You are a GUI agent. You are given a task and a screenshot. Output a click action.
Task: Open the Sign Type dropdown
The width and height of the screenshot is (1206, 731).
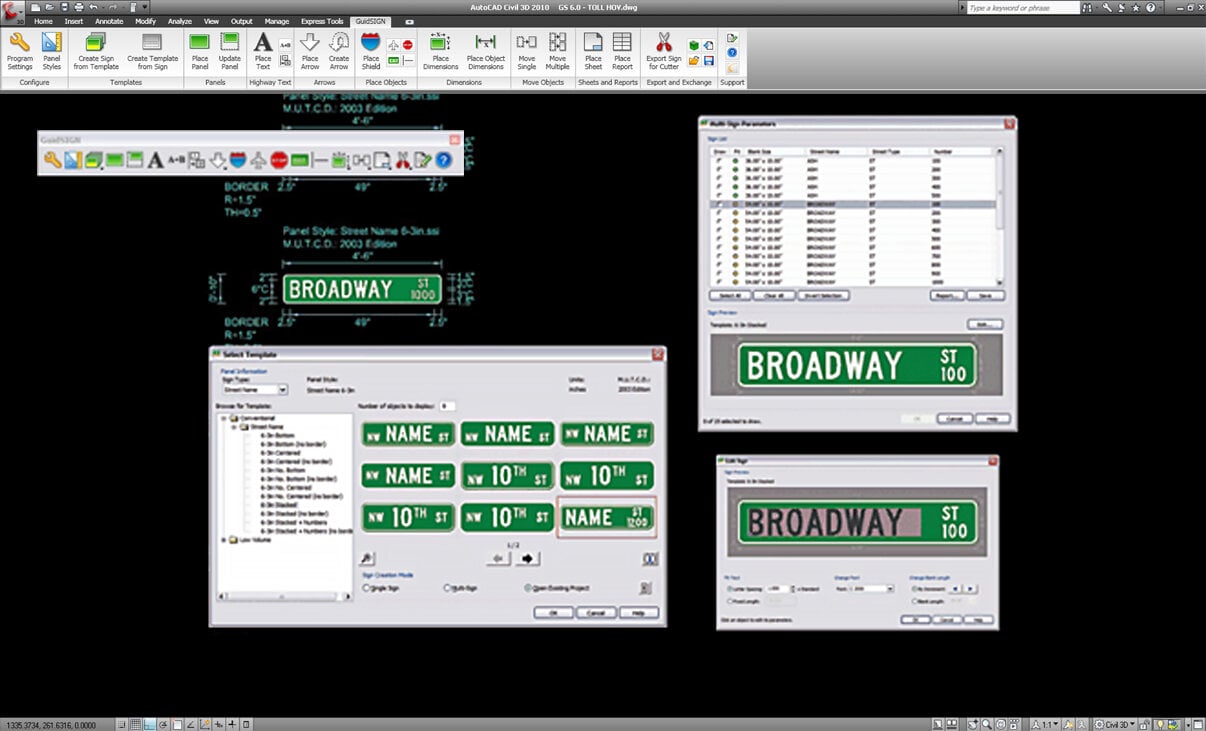pos(283,390)
